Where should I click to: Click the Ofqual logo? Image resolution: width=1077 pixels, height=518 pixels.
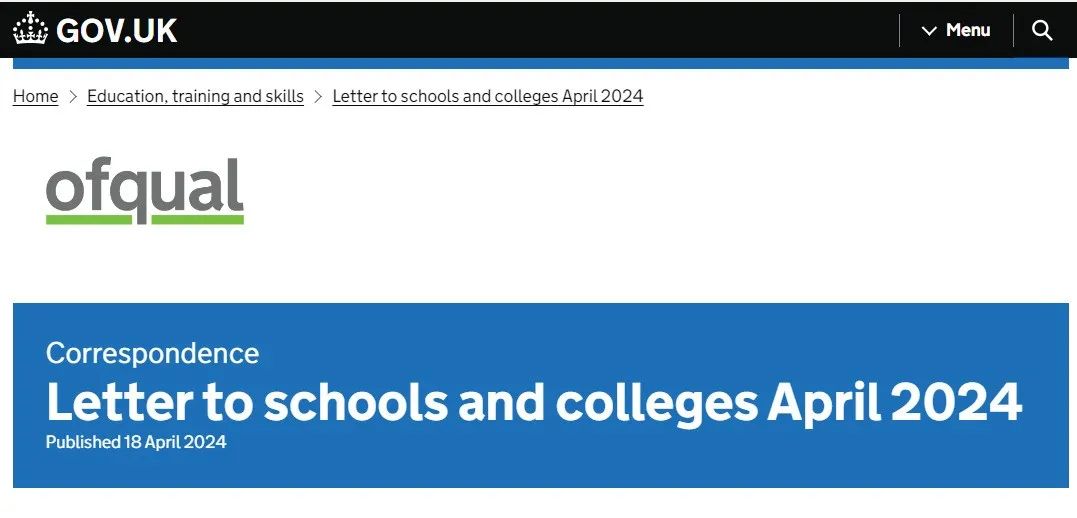(x=145, y=191)
